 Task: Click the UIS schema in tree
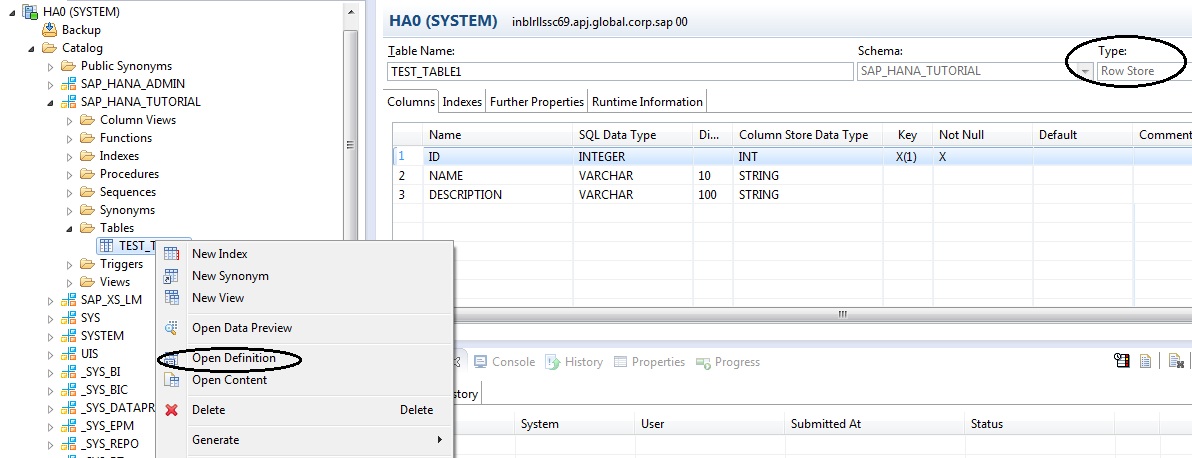click(90, 354)
